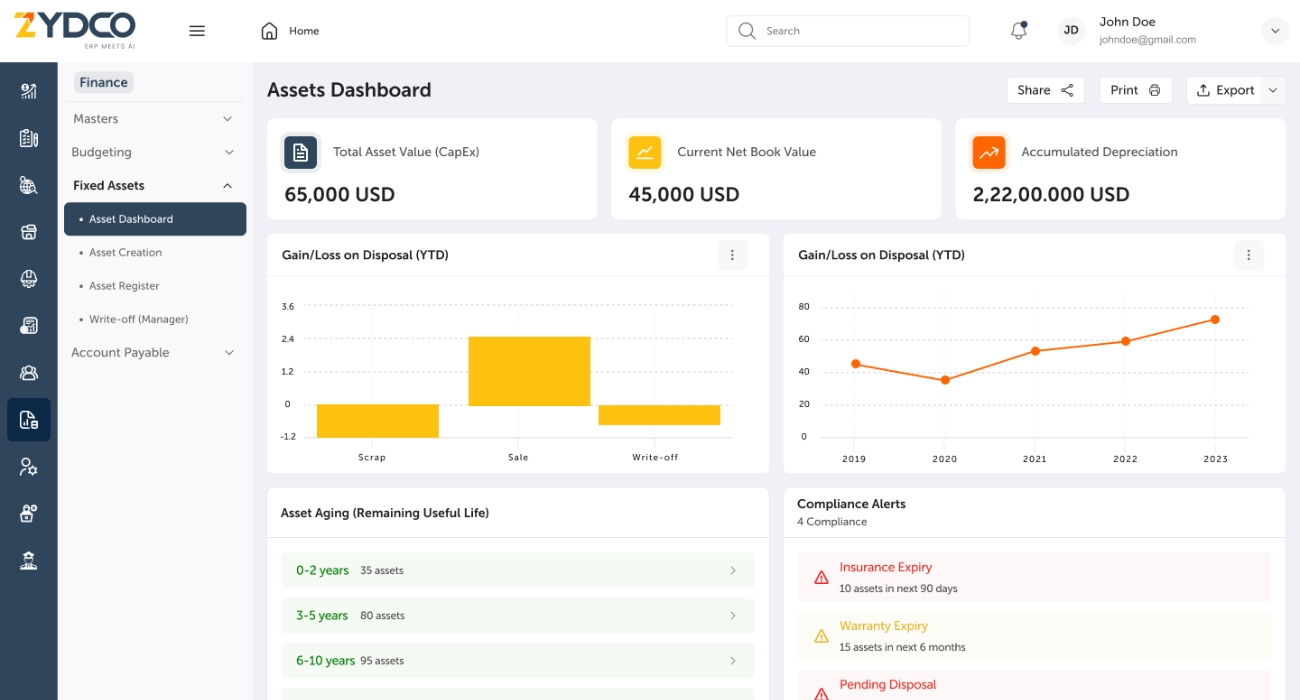
Task: Click the top analytics icon in sidebar
Action: (x=28, y=91)
